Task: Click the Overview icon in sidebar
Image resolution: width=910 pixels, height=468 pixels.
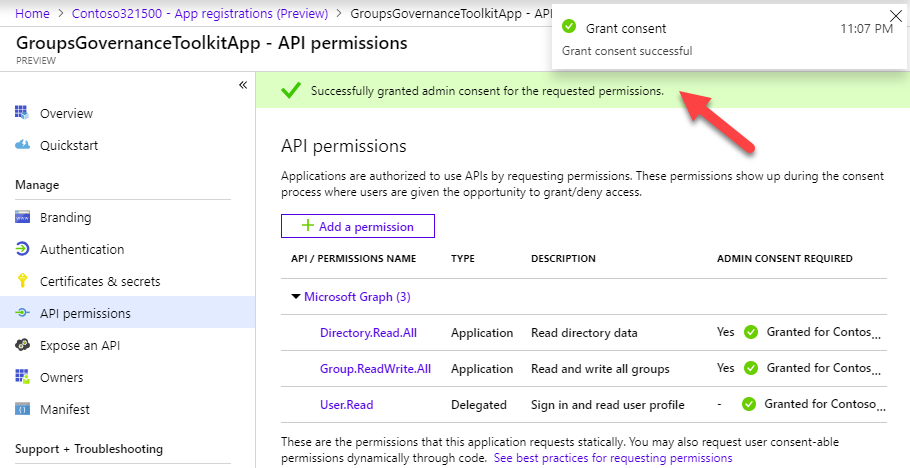Action: click(x=22, y=113)
